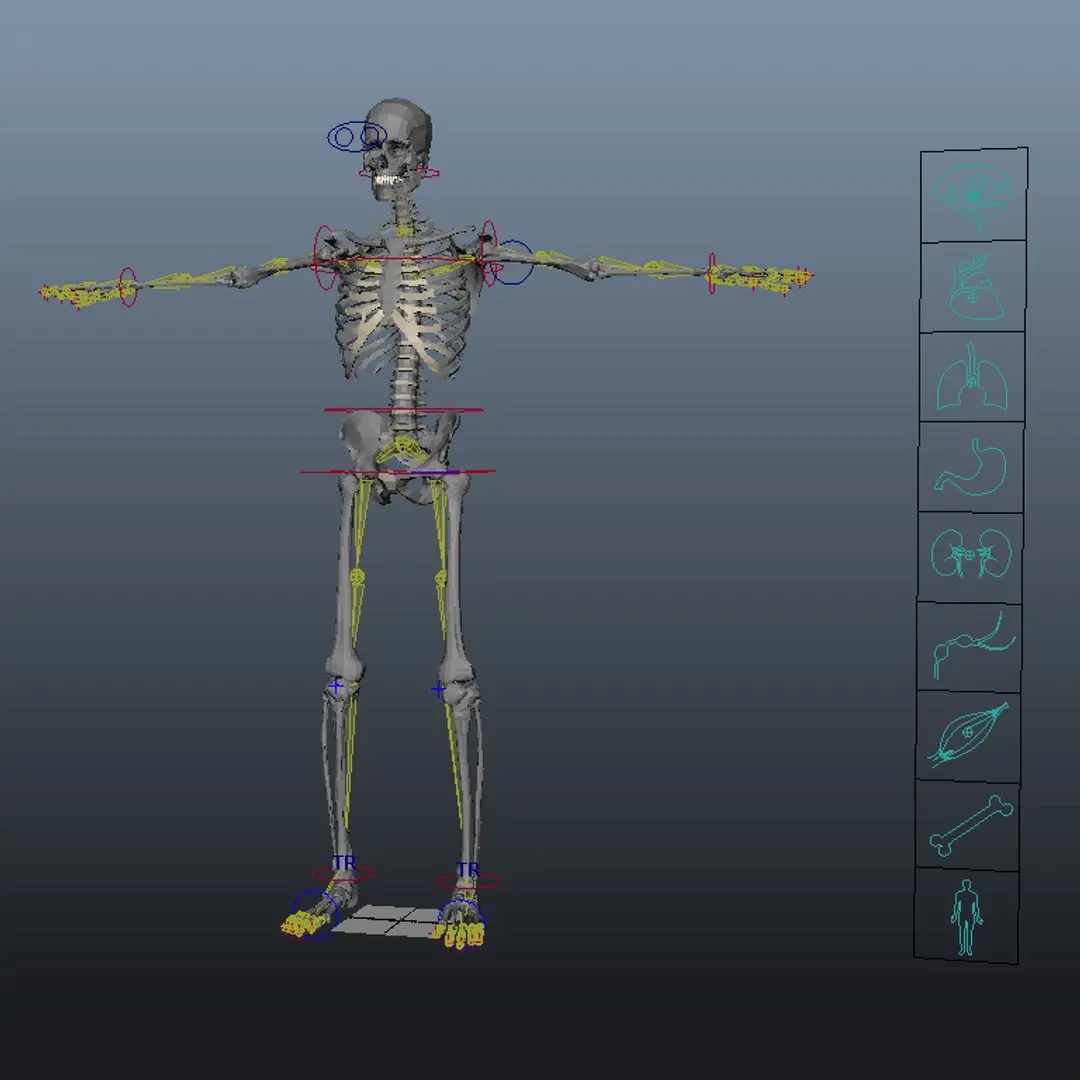Select the brain nervous system icon
1080x1080 pixels.
pos(973,196)
